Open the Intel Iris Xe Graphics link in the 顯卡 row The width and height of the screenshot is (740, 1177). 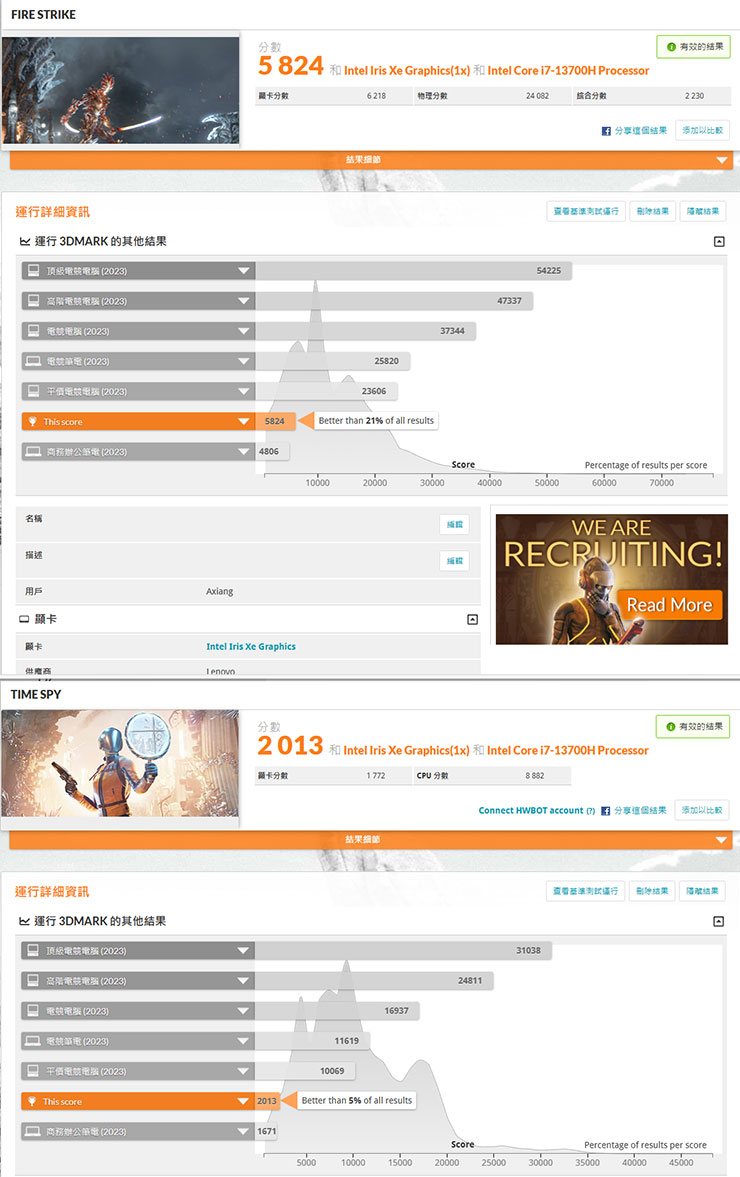click(x=251, y=646)
